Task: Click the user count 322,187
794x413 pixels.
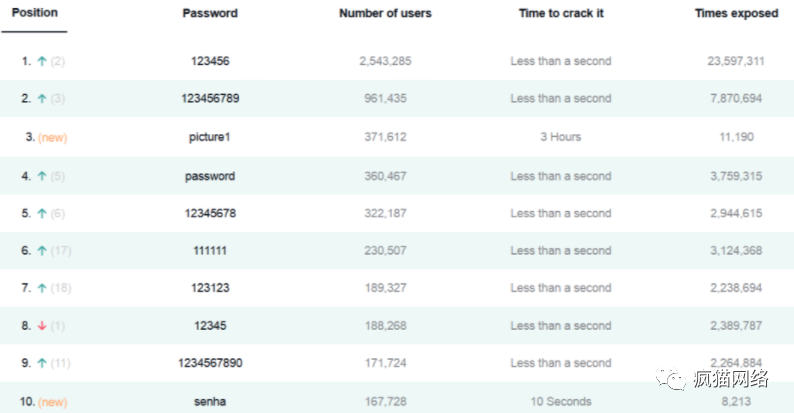Action: (385, 213)
